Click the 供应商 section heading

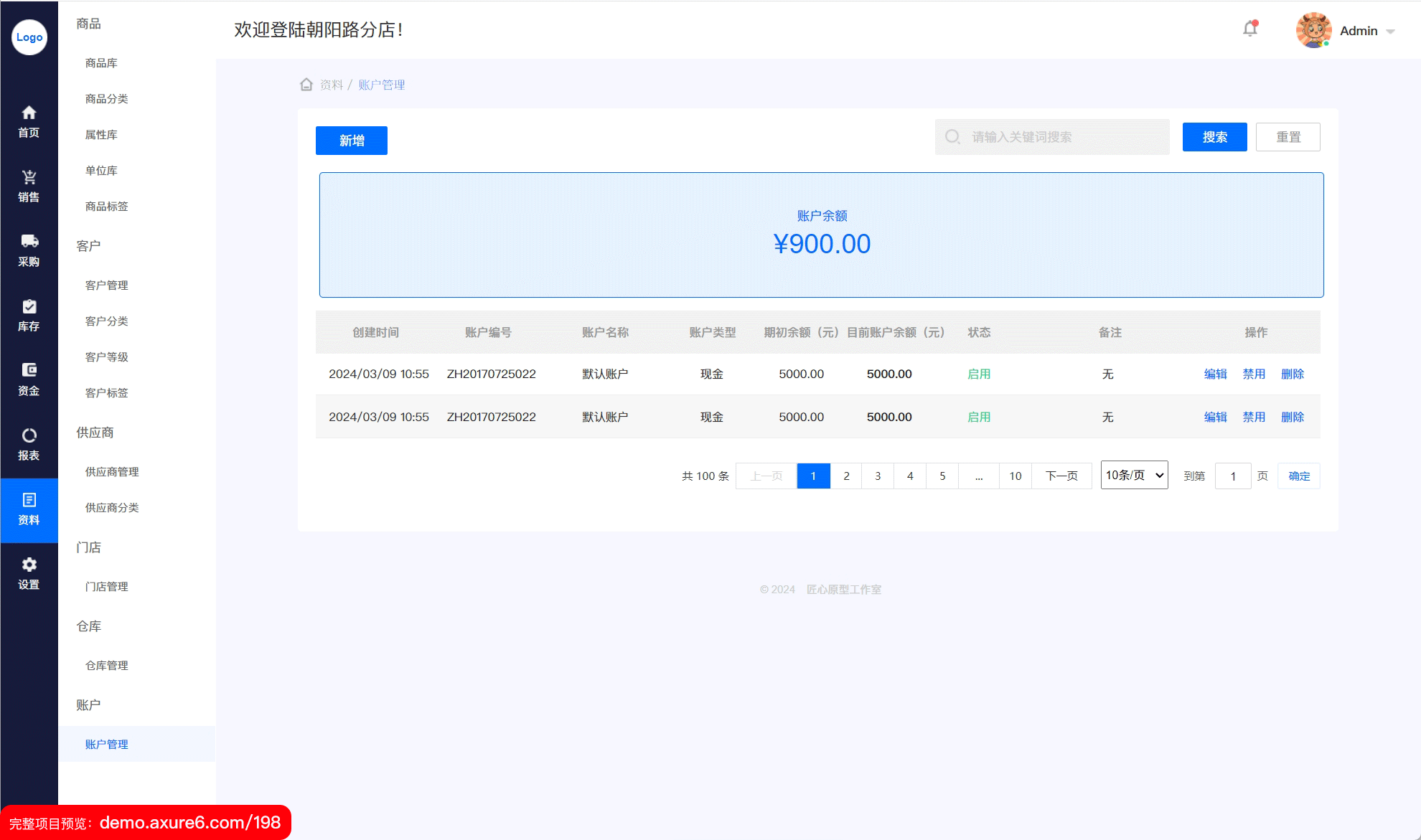pos(95,433)
